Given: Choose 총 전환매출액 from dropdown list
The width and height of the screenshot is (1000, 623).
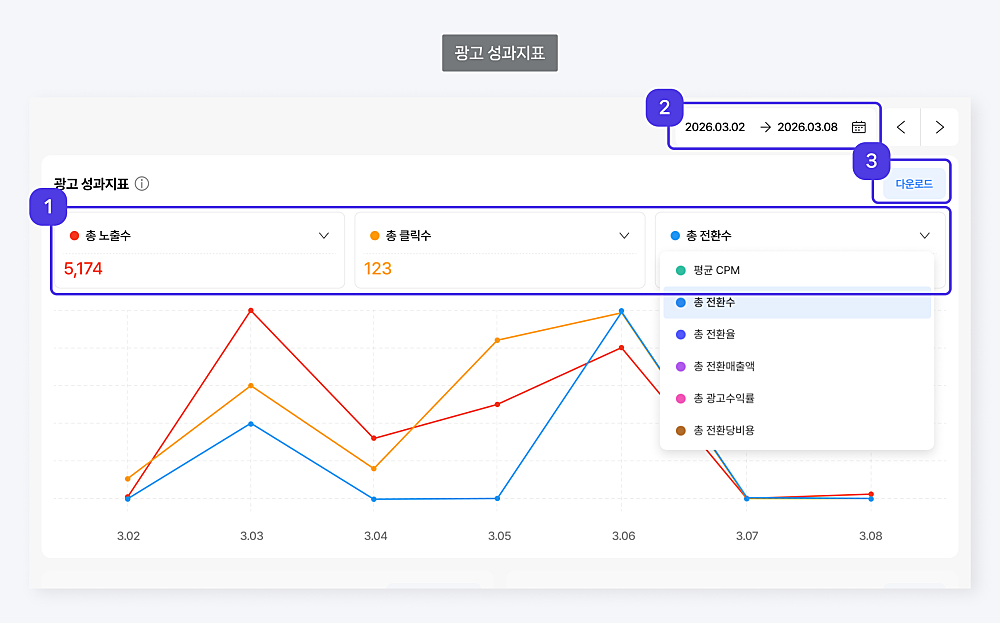Looking at the screenshot, I should click(x=723, y=366).
